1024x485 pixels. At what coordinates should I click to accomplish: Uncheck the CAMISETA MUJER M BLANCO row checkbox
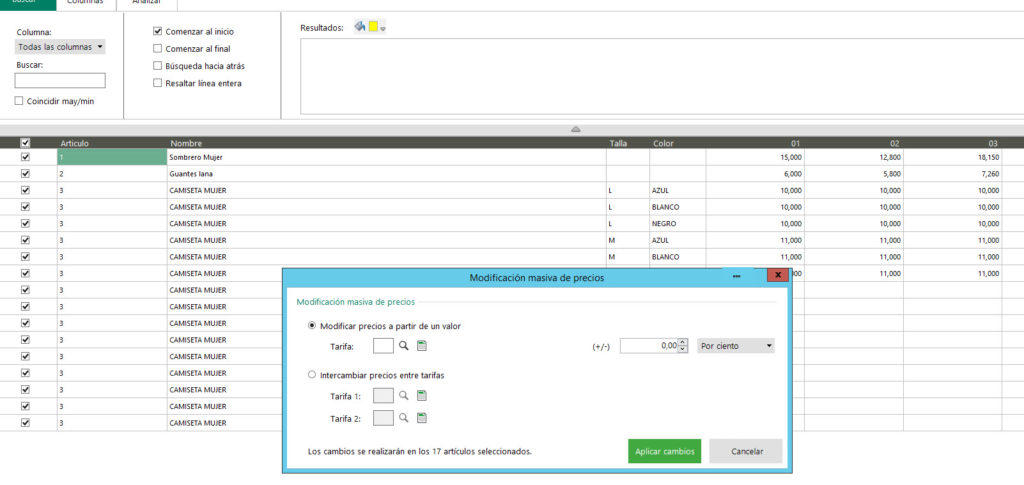pos(25,257)
